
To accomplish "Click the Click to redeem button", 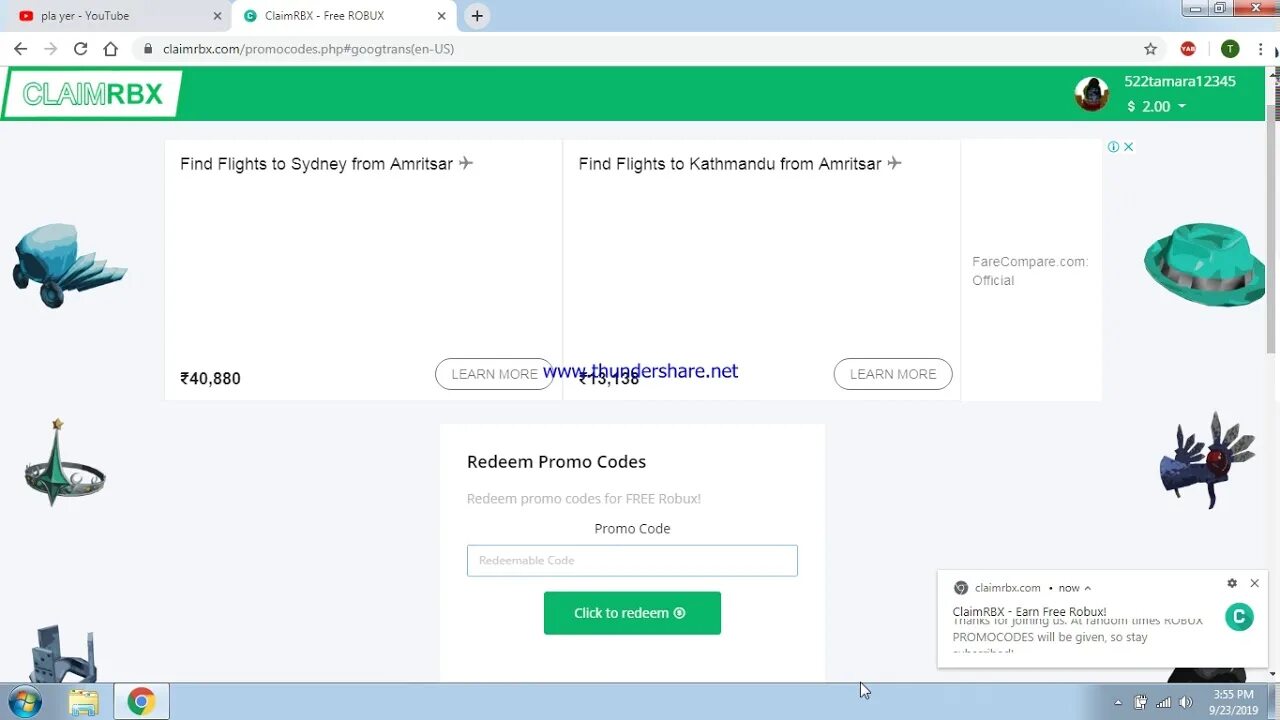I will (632, 613).
